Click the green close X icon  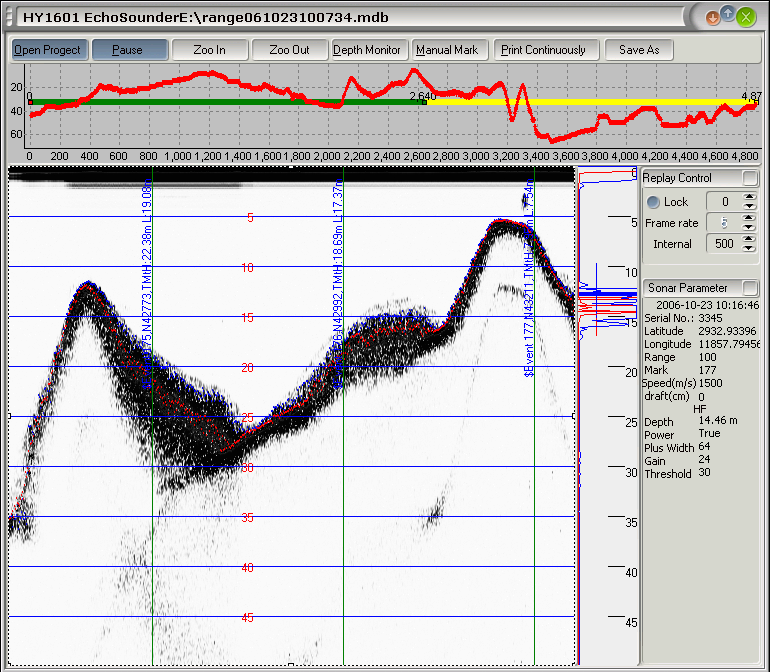(745, 18)
